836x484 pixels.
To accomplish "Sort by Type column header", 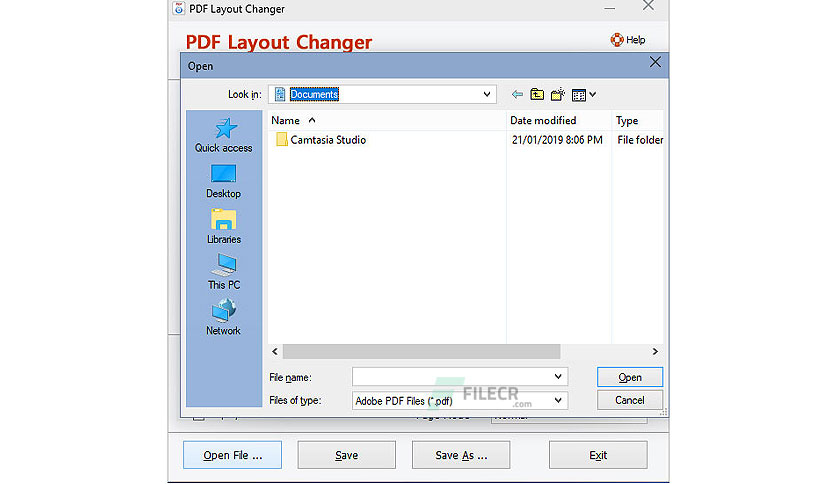I will [638, 120].
